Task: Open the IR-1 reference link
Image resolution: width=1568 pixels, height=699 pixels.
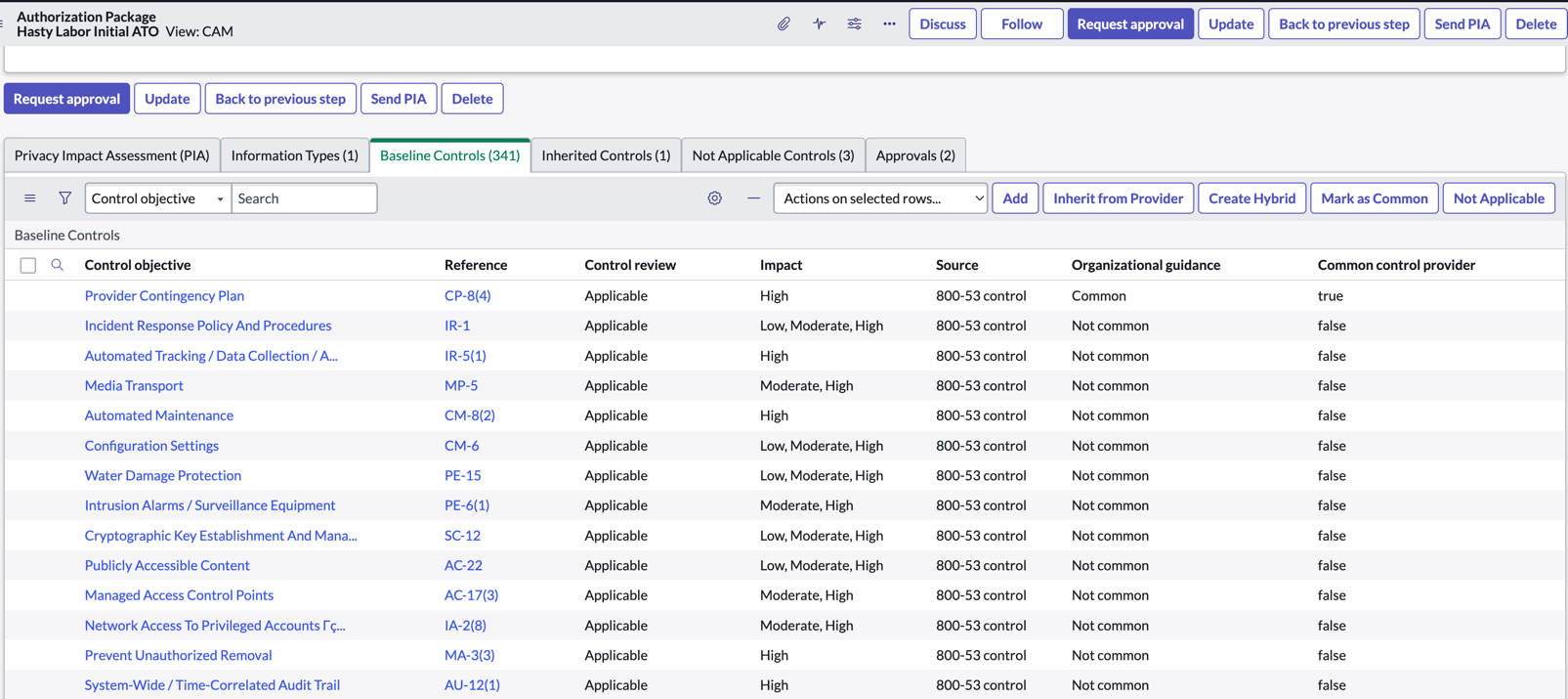Action: (457, 326)
